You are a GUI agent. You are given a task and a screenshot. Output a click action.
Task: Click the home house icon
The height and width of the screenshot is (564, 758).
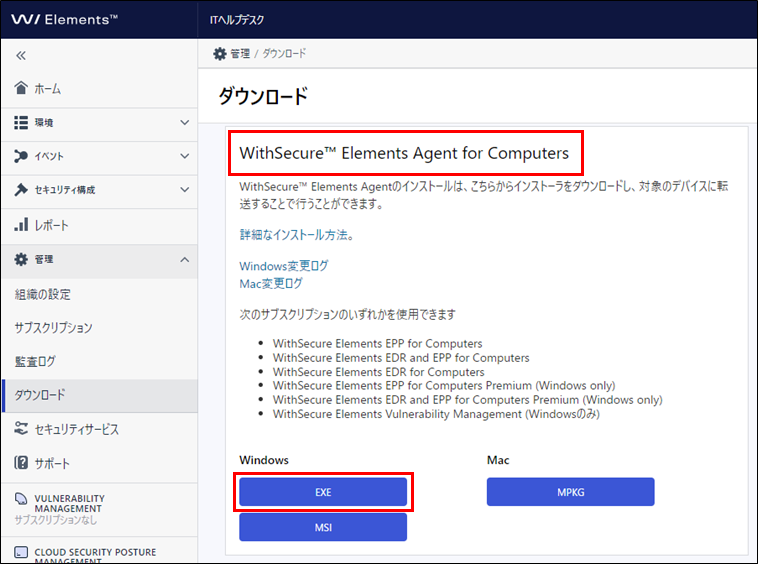coord(21,88)
